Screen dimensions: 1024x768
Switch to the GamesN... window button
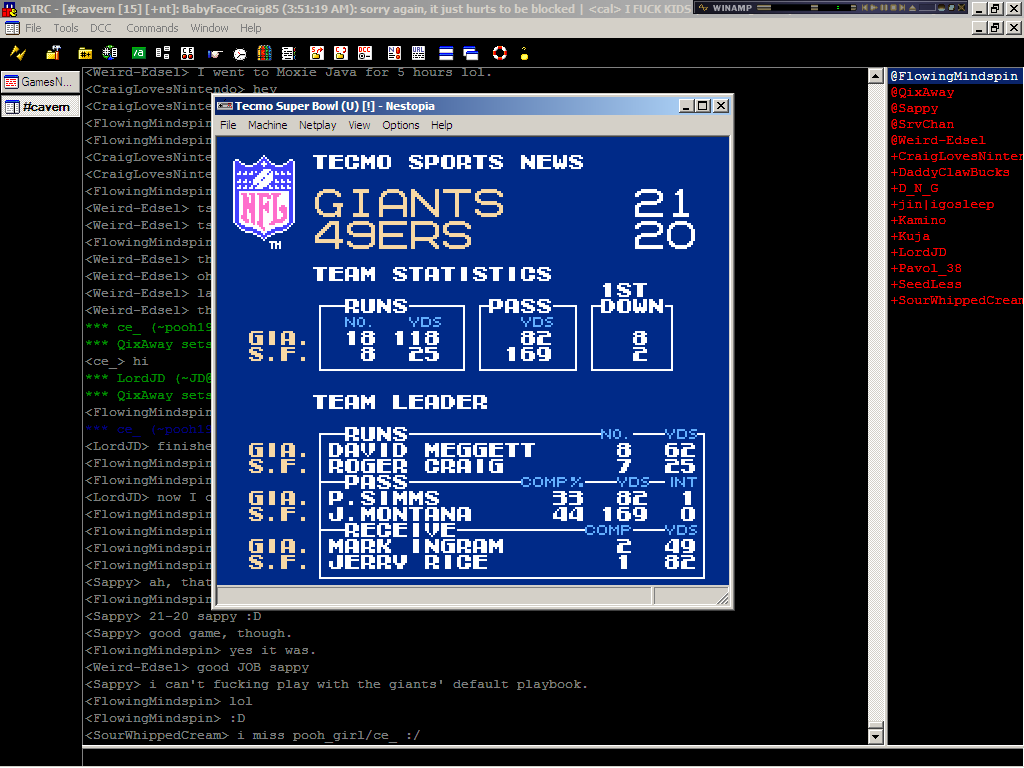[40, 82]
